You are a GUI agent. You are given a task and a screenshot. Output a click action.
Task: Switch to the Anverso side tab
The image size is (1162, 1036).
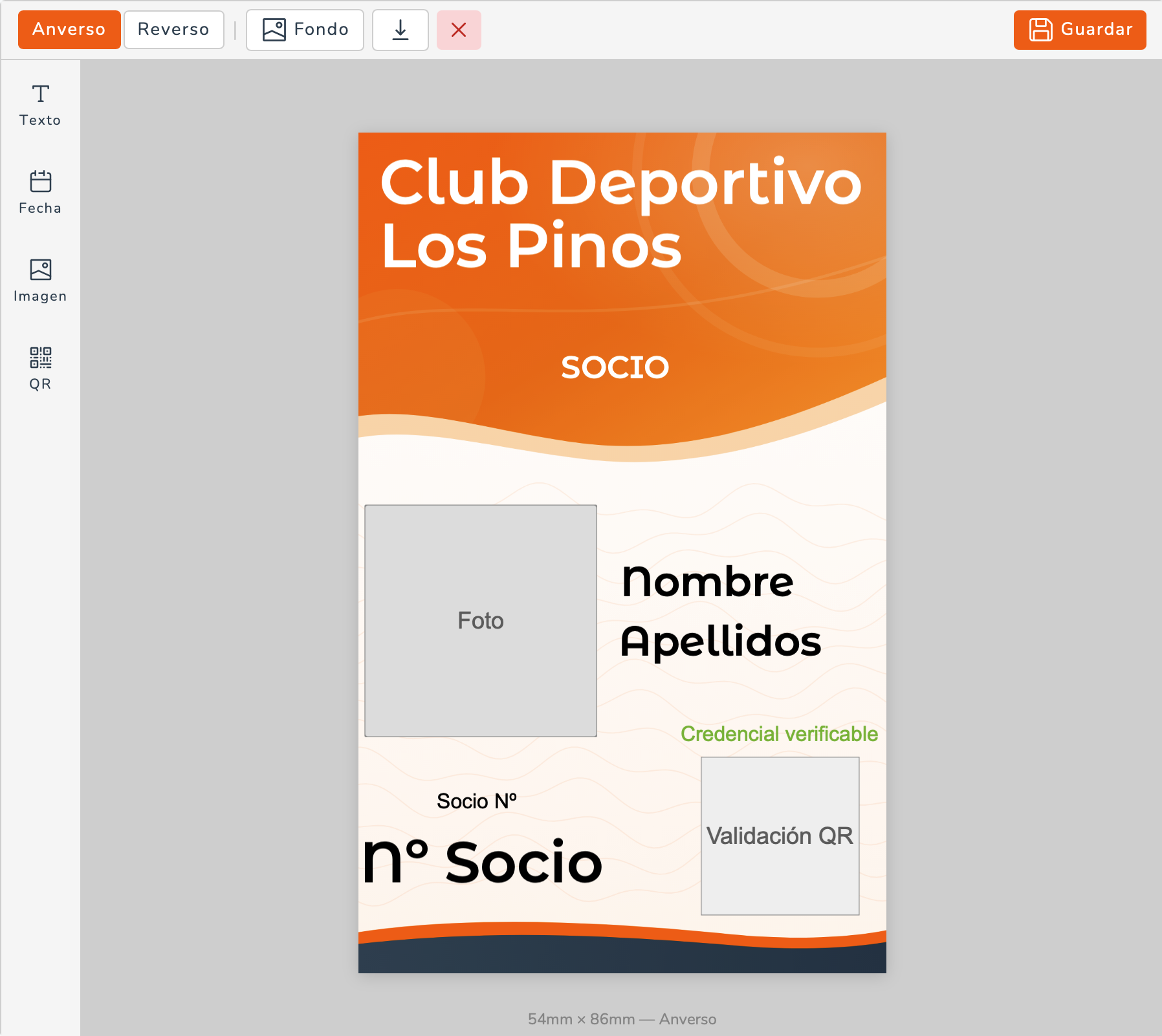pyautogui.click(x=69, y=30)
